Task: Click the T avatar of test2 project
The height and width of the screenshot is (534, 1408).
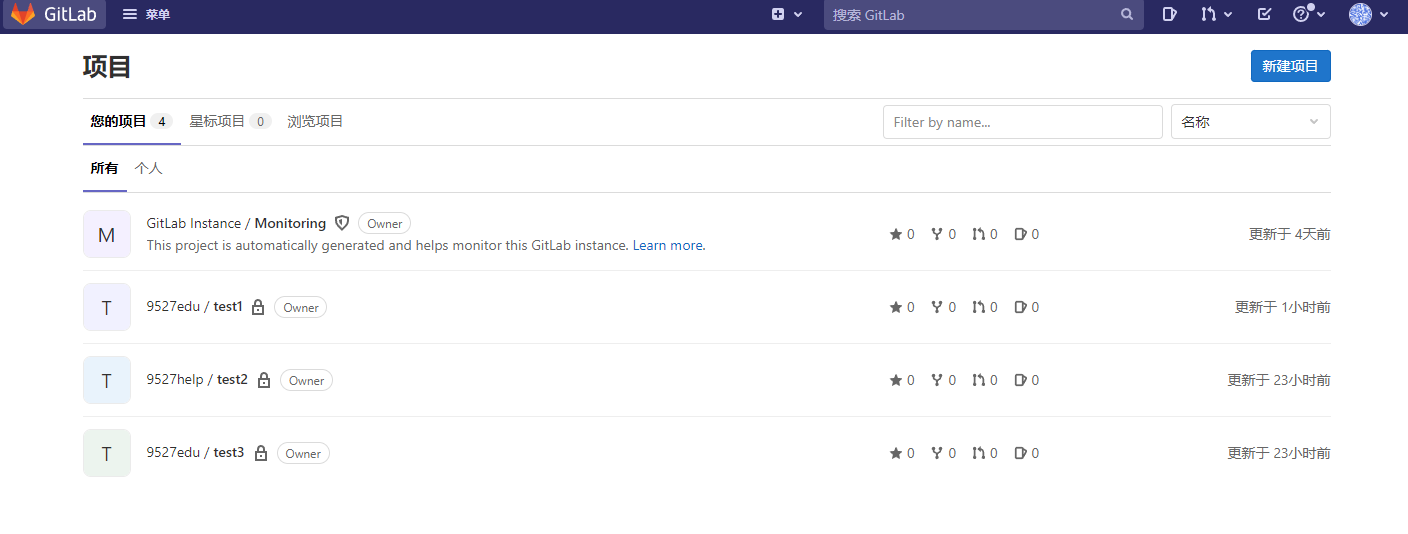Action: (x=107, y=380)
